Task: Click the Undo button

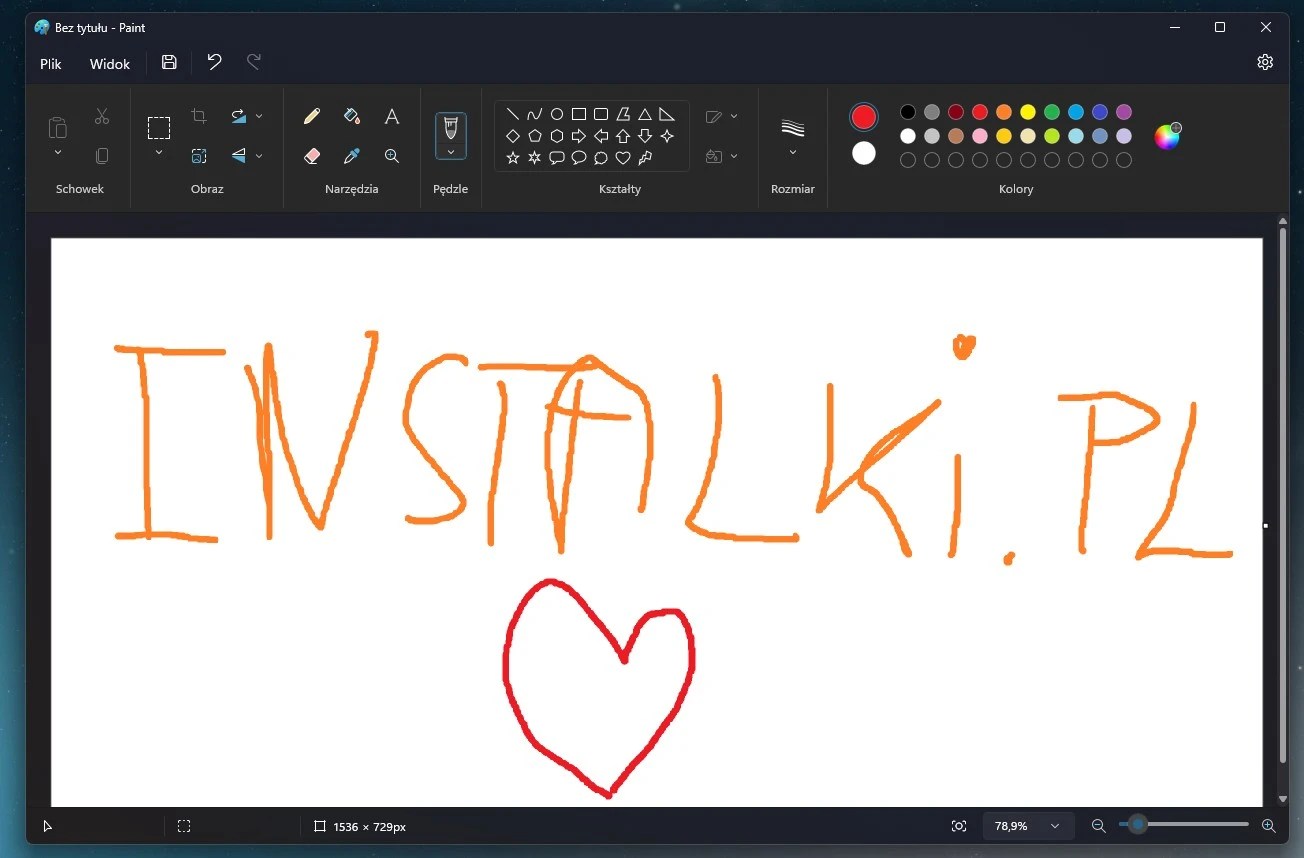Action: (213, 62)
